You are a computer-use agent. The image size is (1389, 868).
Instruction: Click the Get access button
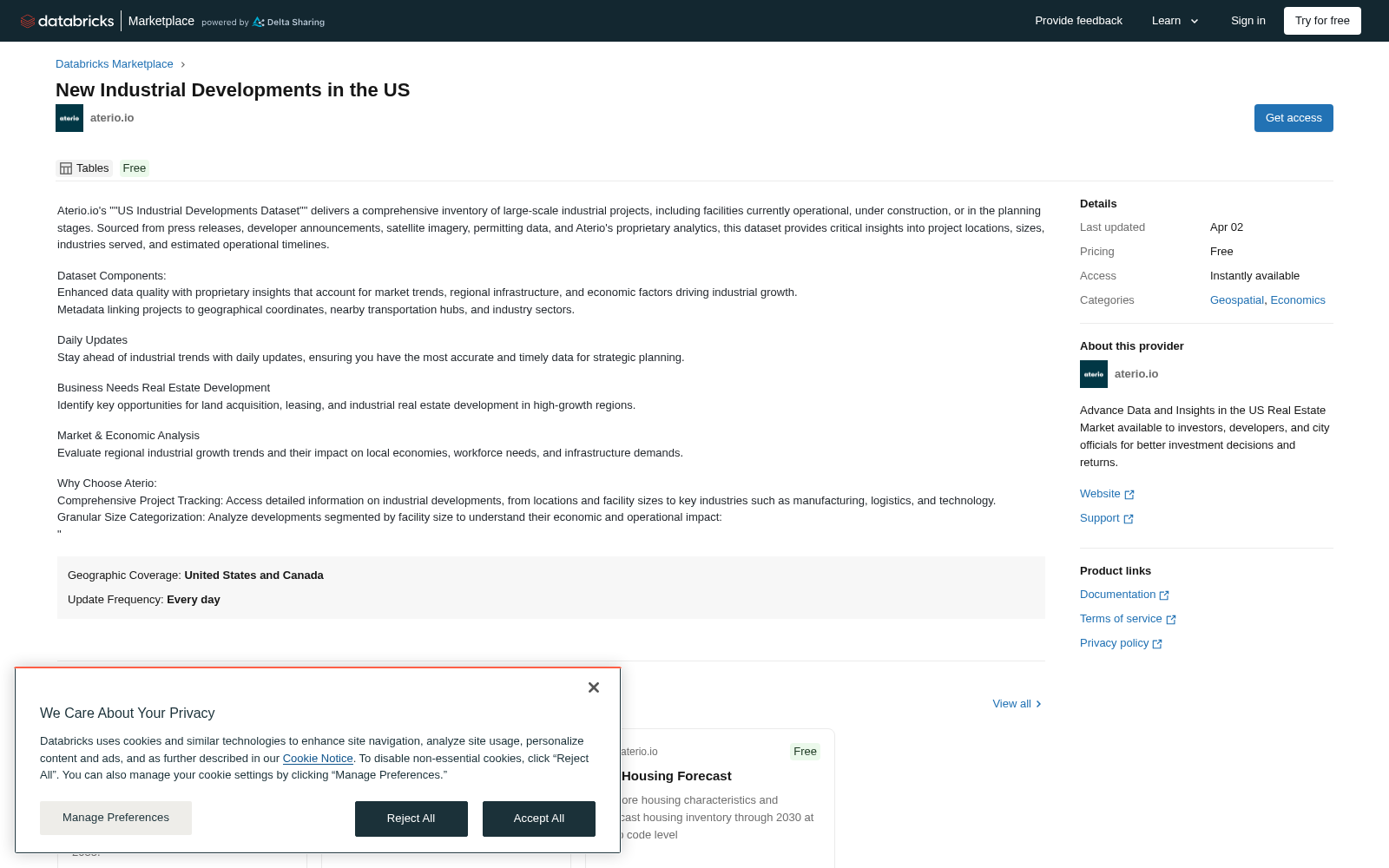1294,118
